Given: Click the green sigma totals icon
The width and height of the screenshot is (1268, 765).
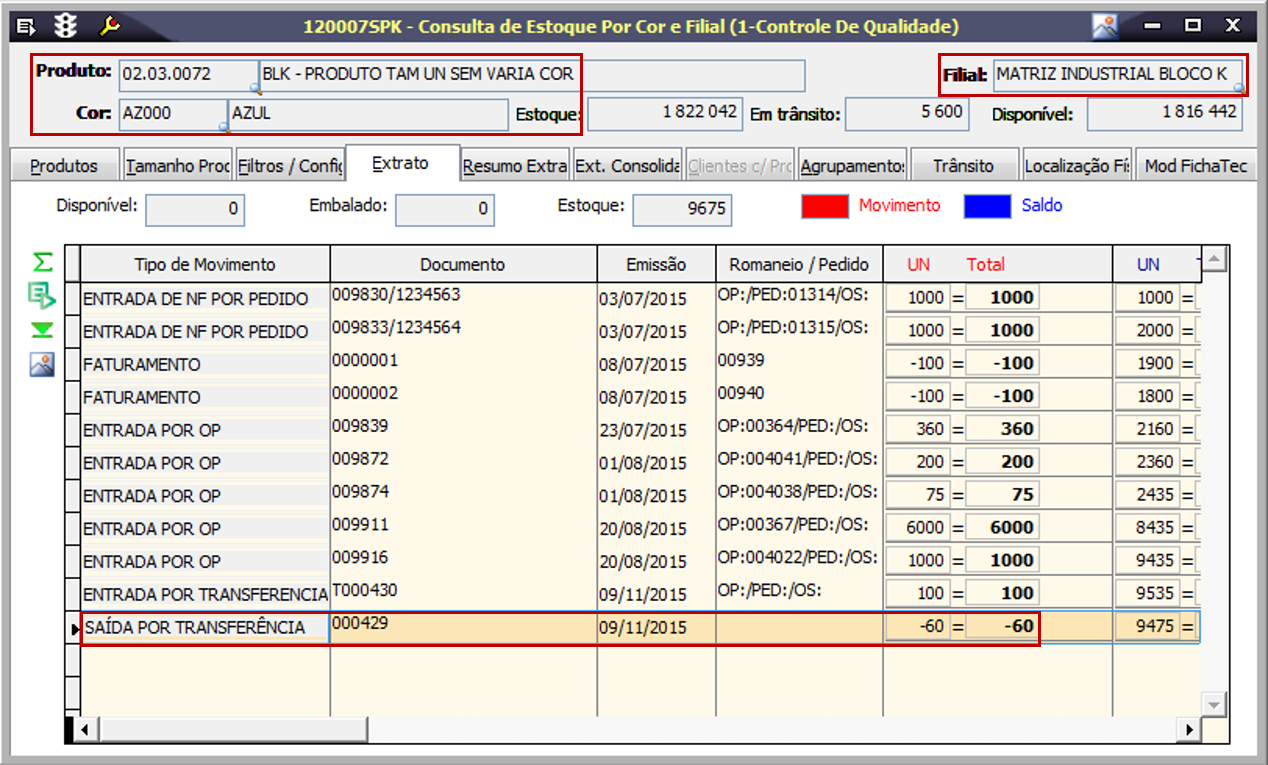Looking at the screenshot, I should [x=42, y=262].
